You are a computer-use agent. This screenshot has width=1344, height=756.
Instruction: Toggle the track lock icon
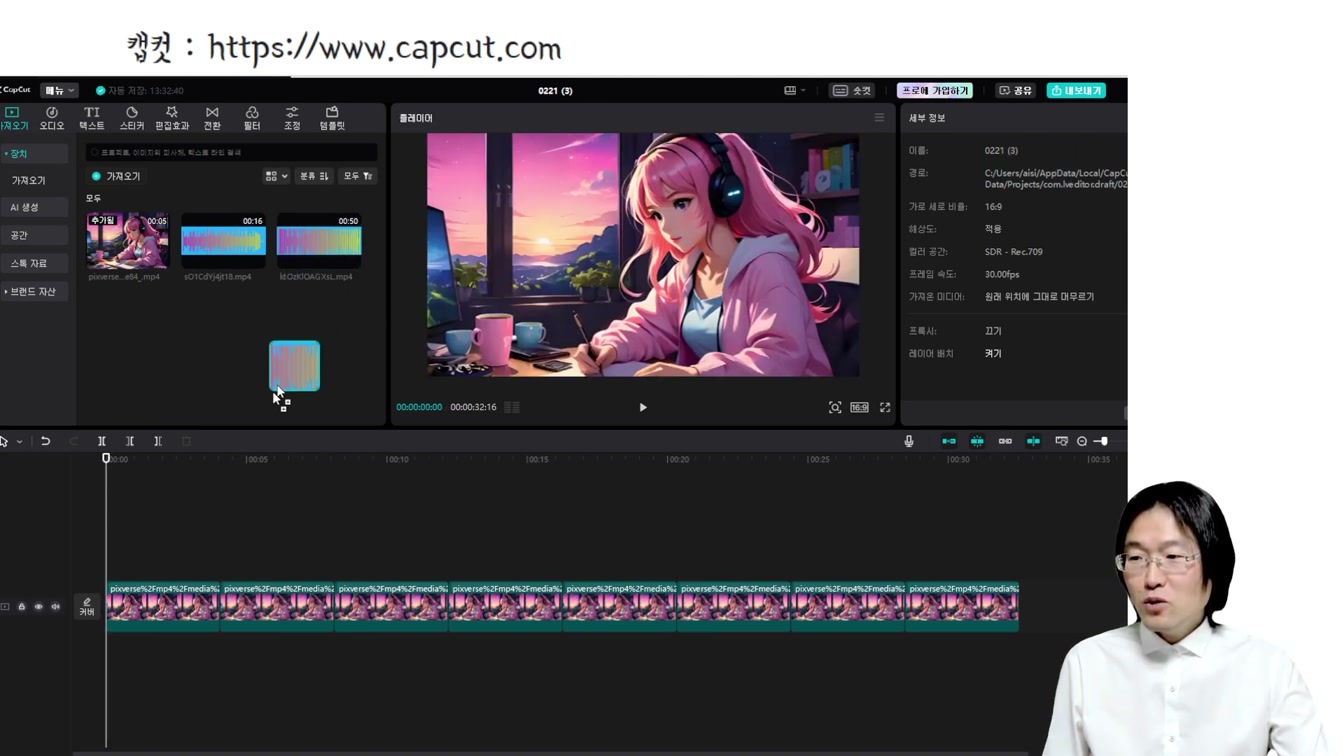point(22,607)
